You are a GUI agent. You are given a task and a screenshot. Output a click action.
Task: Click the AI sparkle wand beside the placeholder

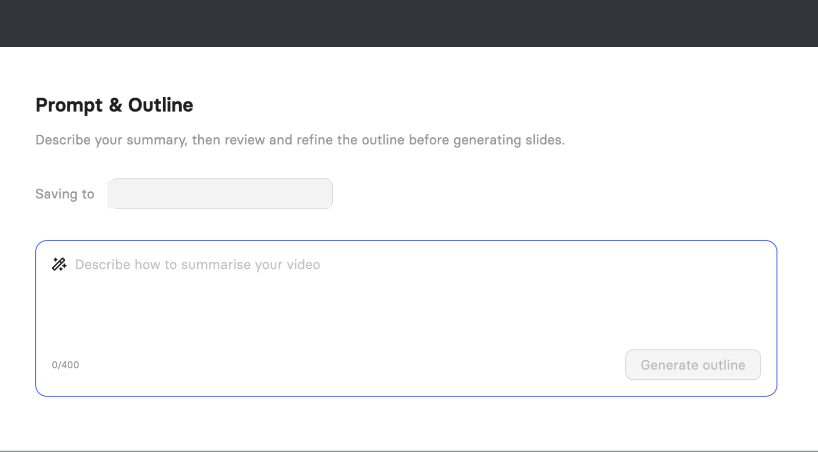click(59, 265)
